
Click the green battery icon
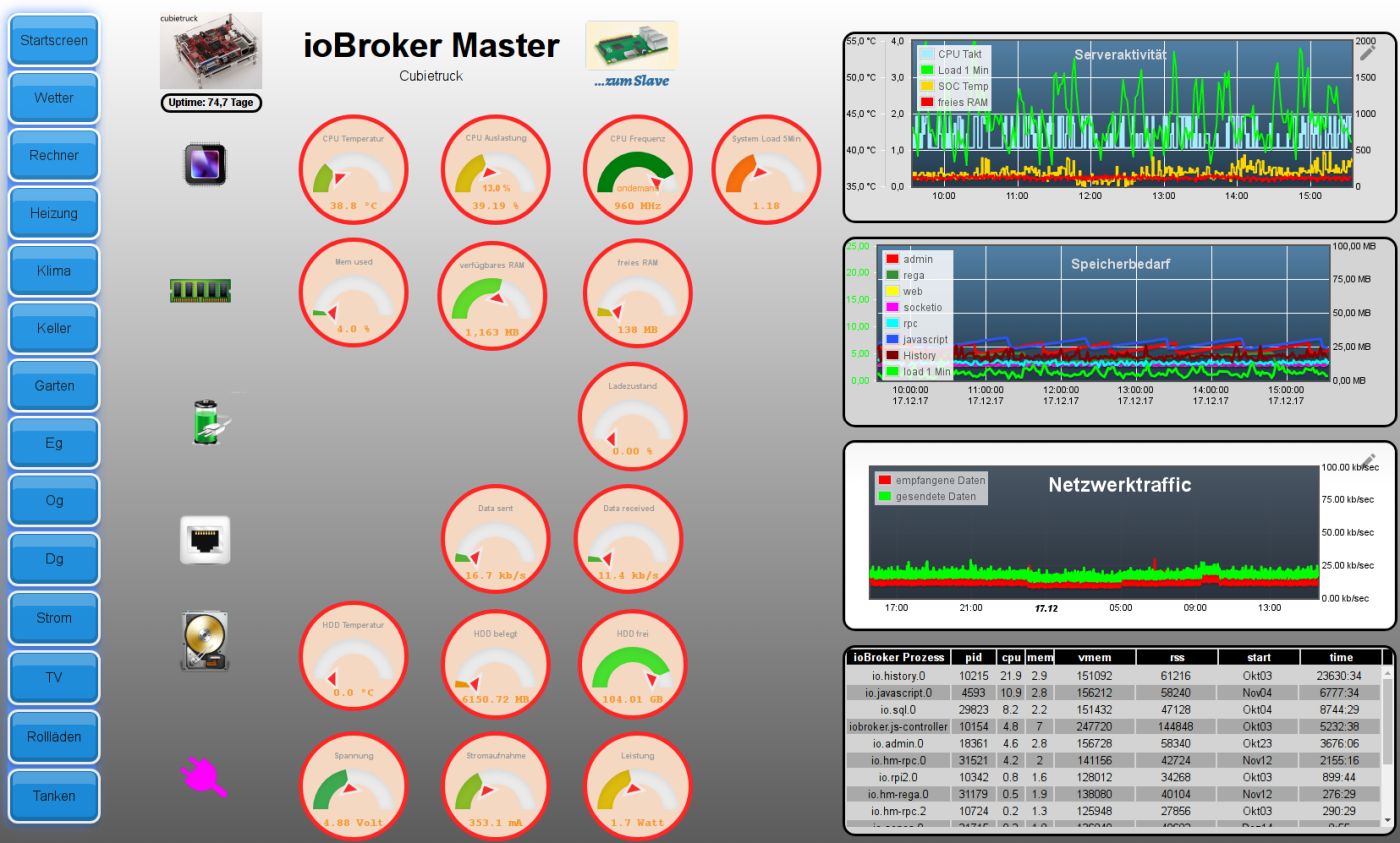[211, 422]
